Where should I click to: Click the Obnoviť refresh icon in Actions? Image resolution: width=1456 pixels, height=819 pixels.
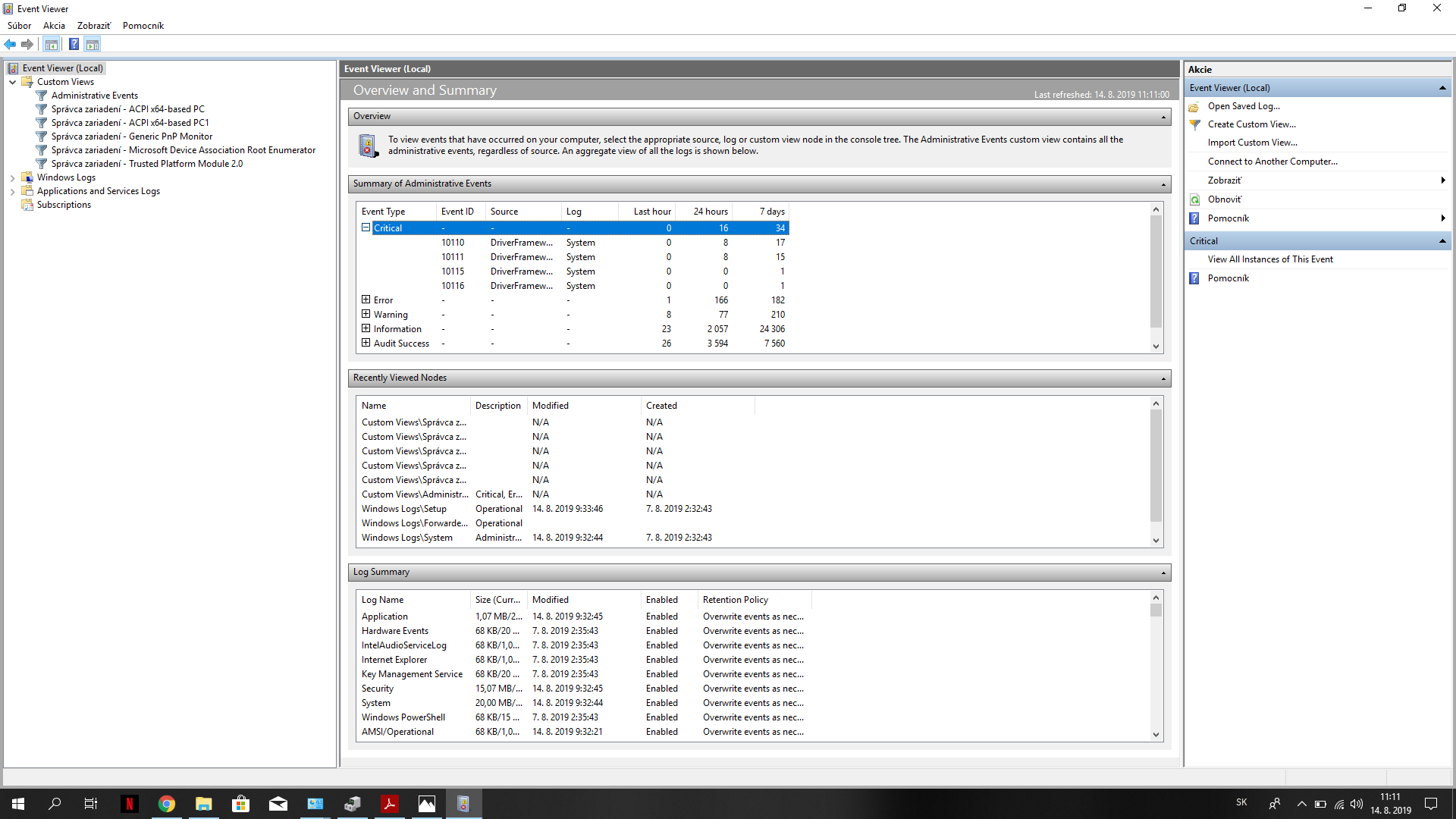[1195, 199]
